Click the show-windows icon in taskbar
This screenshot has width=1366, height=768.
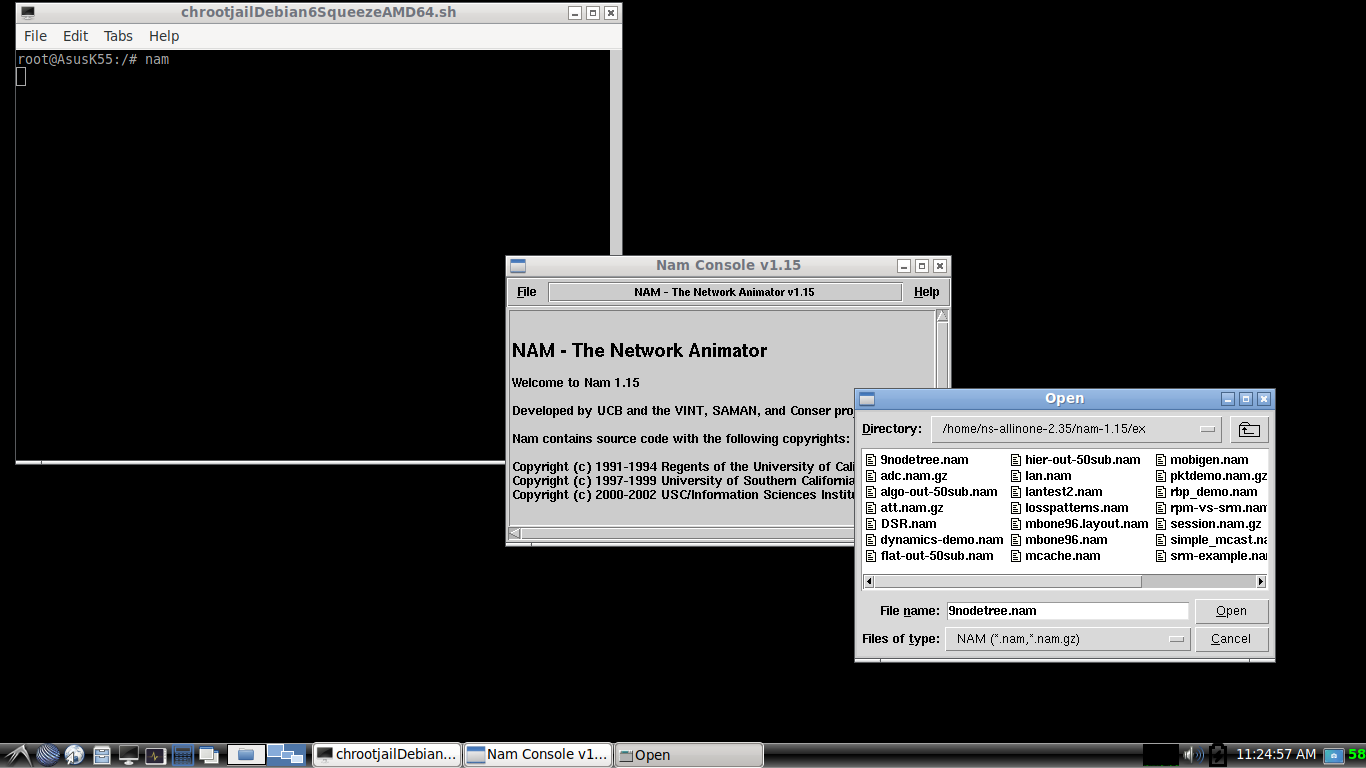[209, 755]
